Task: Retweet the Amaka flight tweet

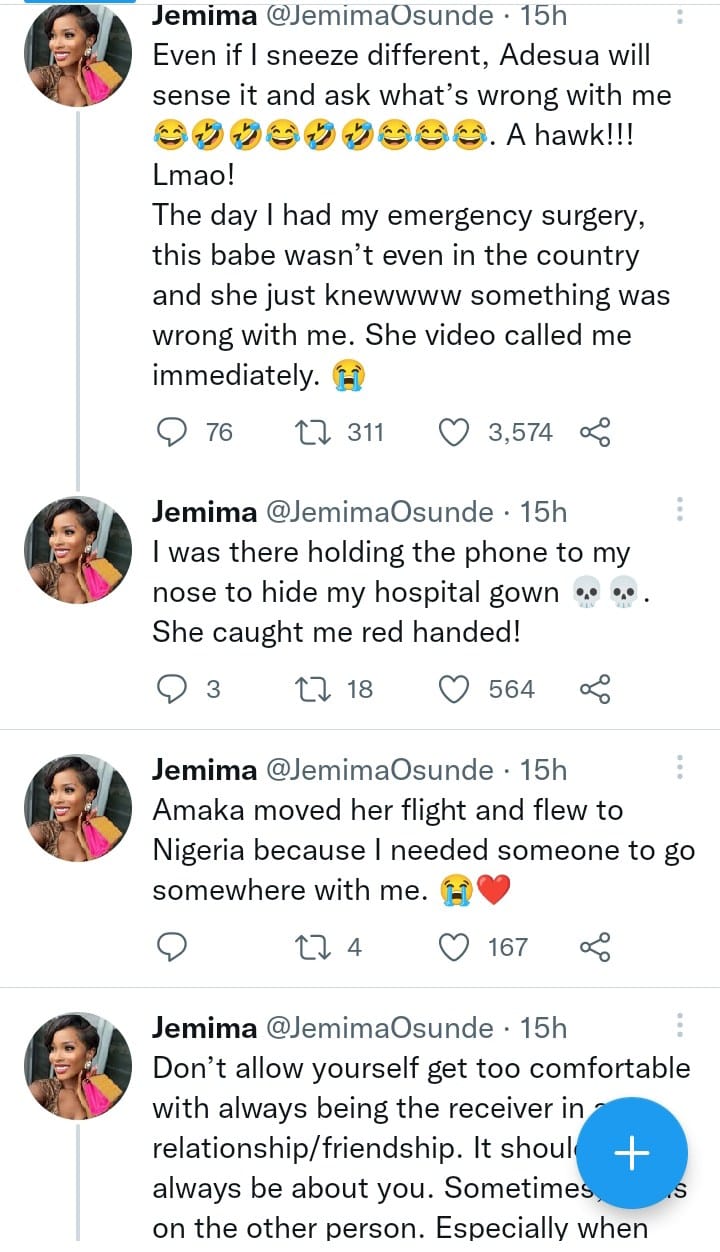Action: point(303,946)
